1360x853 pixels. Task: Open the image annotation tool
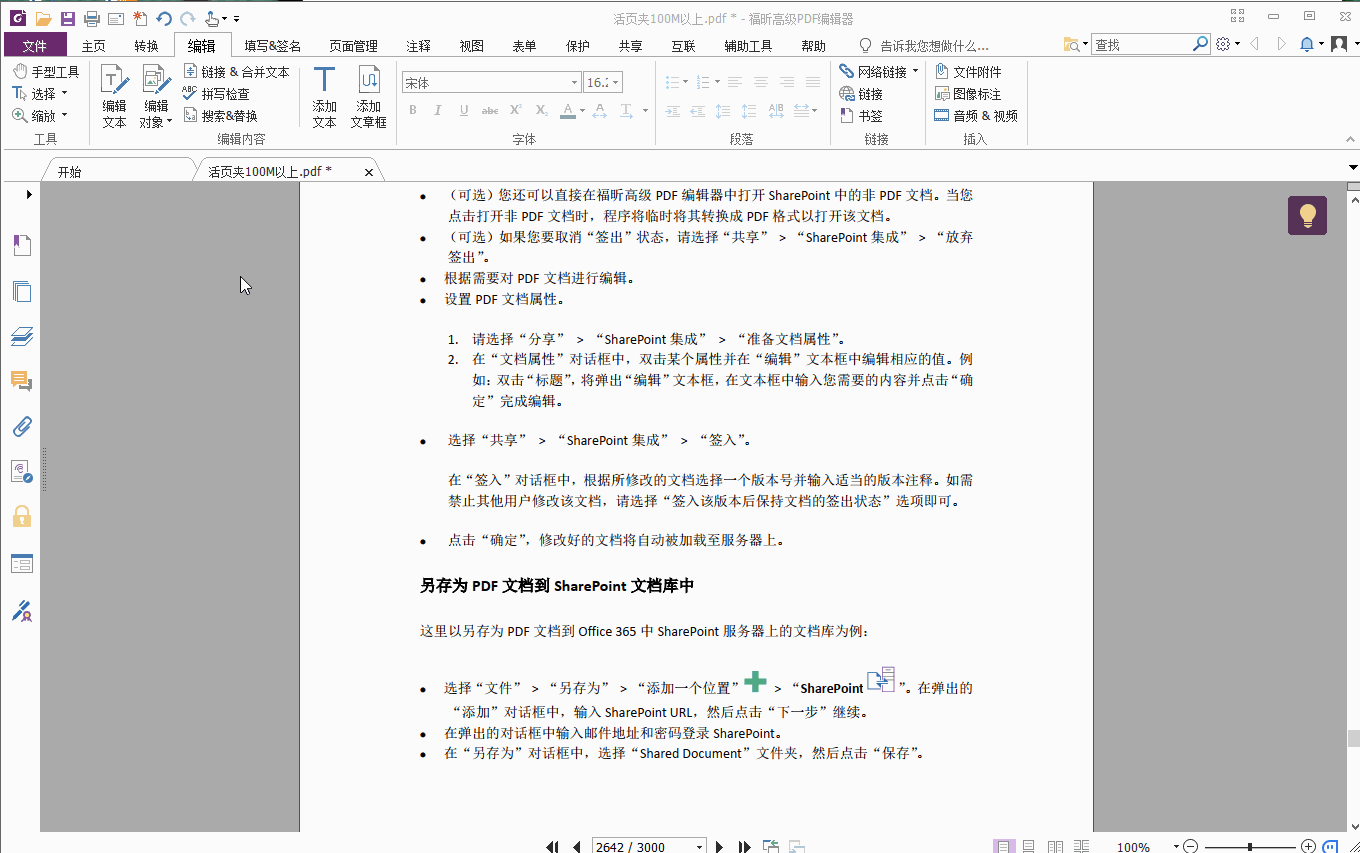[x=967, y=93]
